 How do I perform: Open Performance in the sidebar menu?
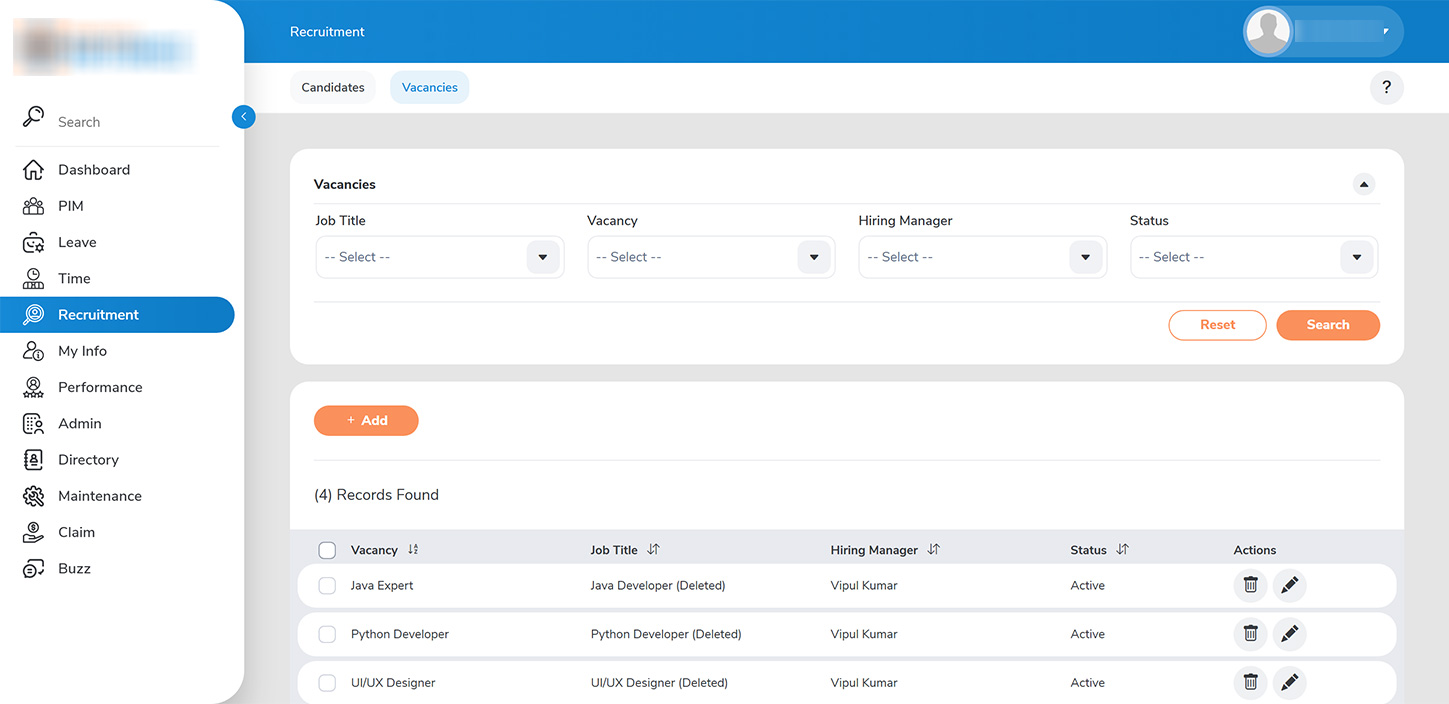pos(100,387)
